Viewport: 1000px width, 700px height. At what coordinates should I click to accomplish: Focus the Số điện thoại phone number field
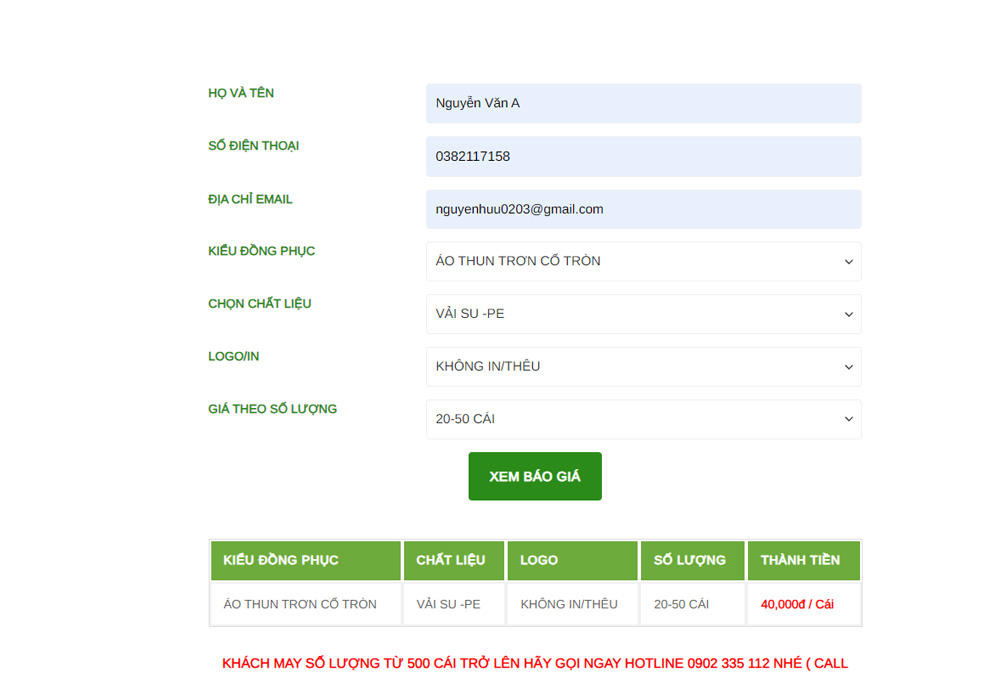(x=643, y=156)
